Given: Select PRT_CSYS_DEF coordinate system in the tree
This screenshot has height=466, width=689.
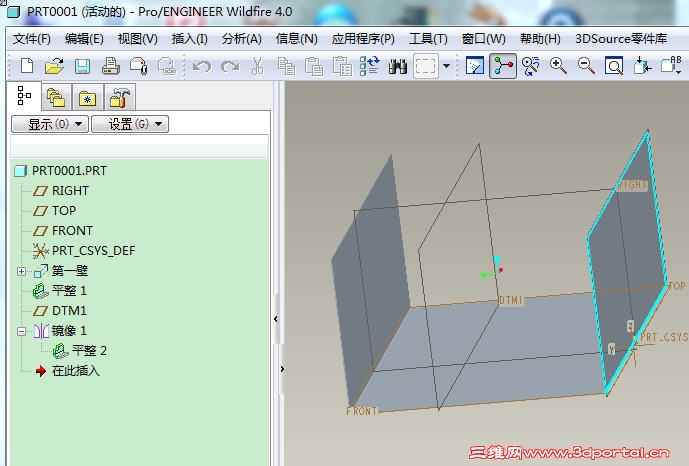Looking at the screenshot, I should tap(84, 251).
